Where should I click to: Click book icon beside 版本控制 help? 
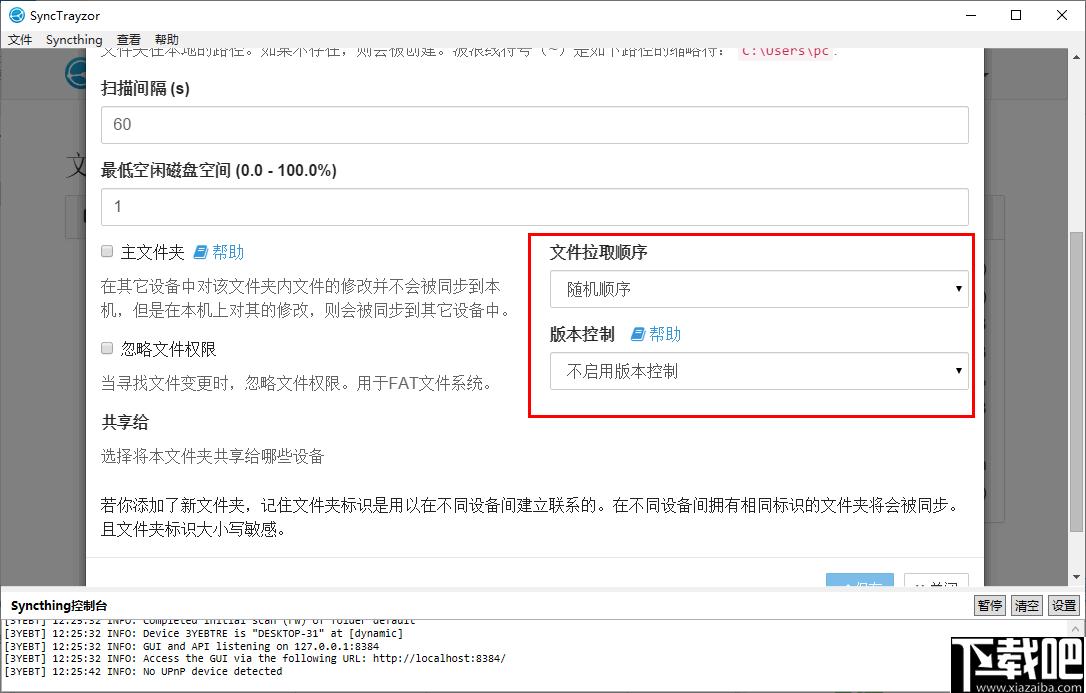pos(638,334)
